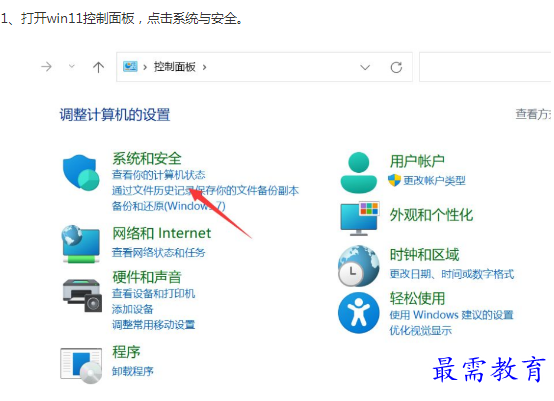Click the Programs disc icon

pos(81,365)
